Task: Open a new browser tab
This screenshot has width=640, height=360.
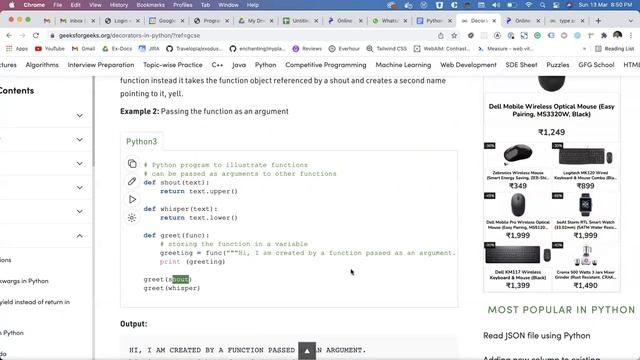Action: [598, 20]
